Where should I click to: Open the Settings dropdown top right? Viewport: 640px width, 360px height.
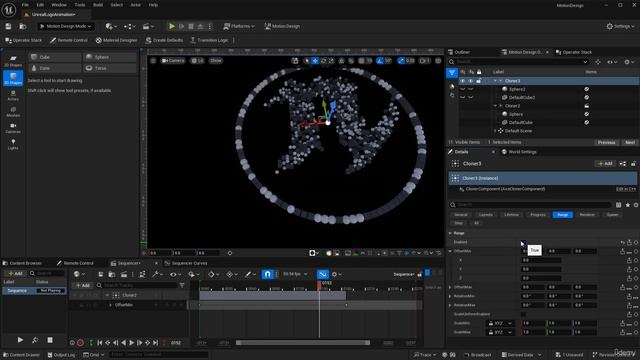pyautogui.click(x=620, y=26)
